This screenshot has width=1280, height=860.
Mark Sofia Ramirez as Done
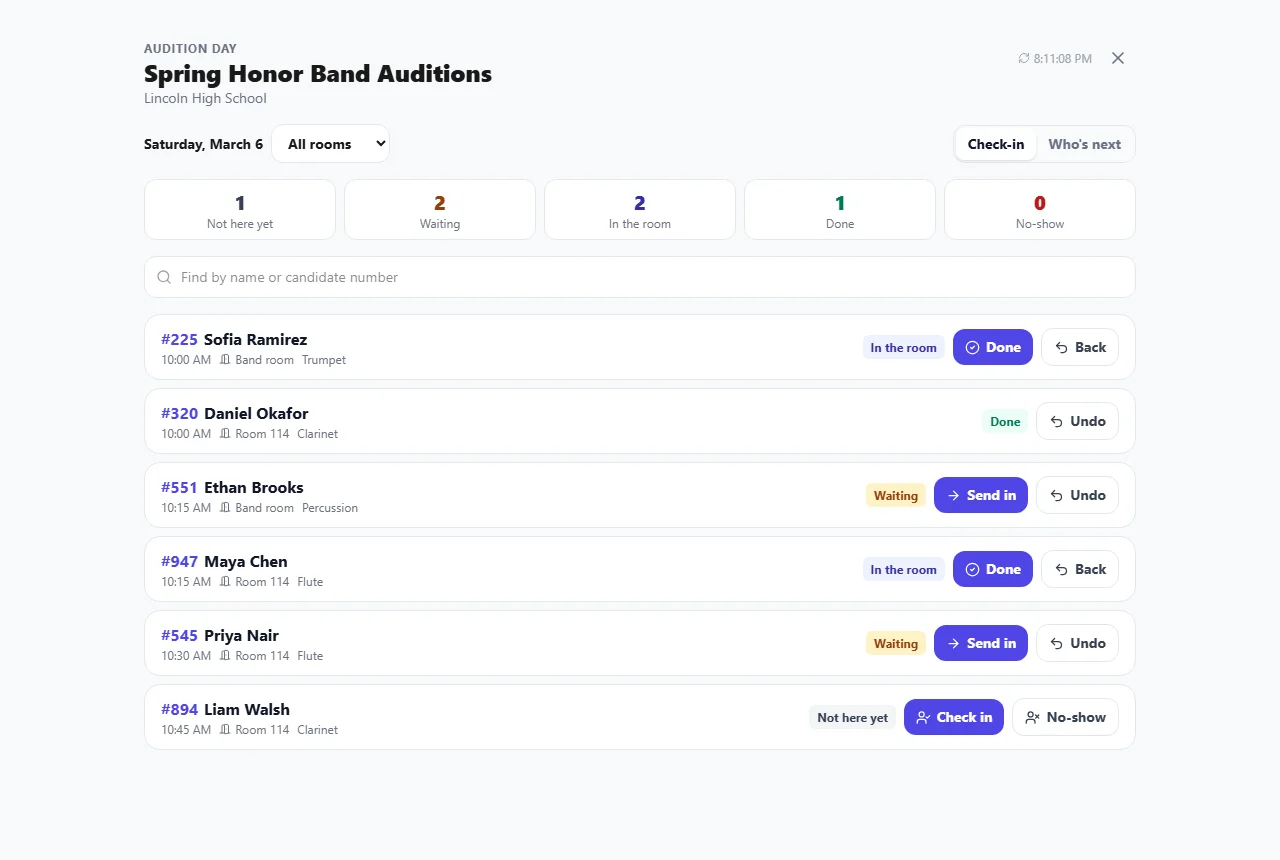(993, 347)
